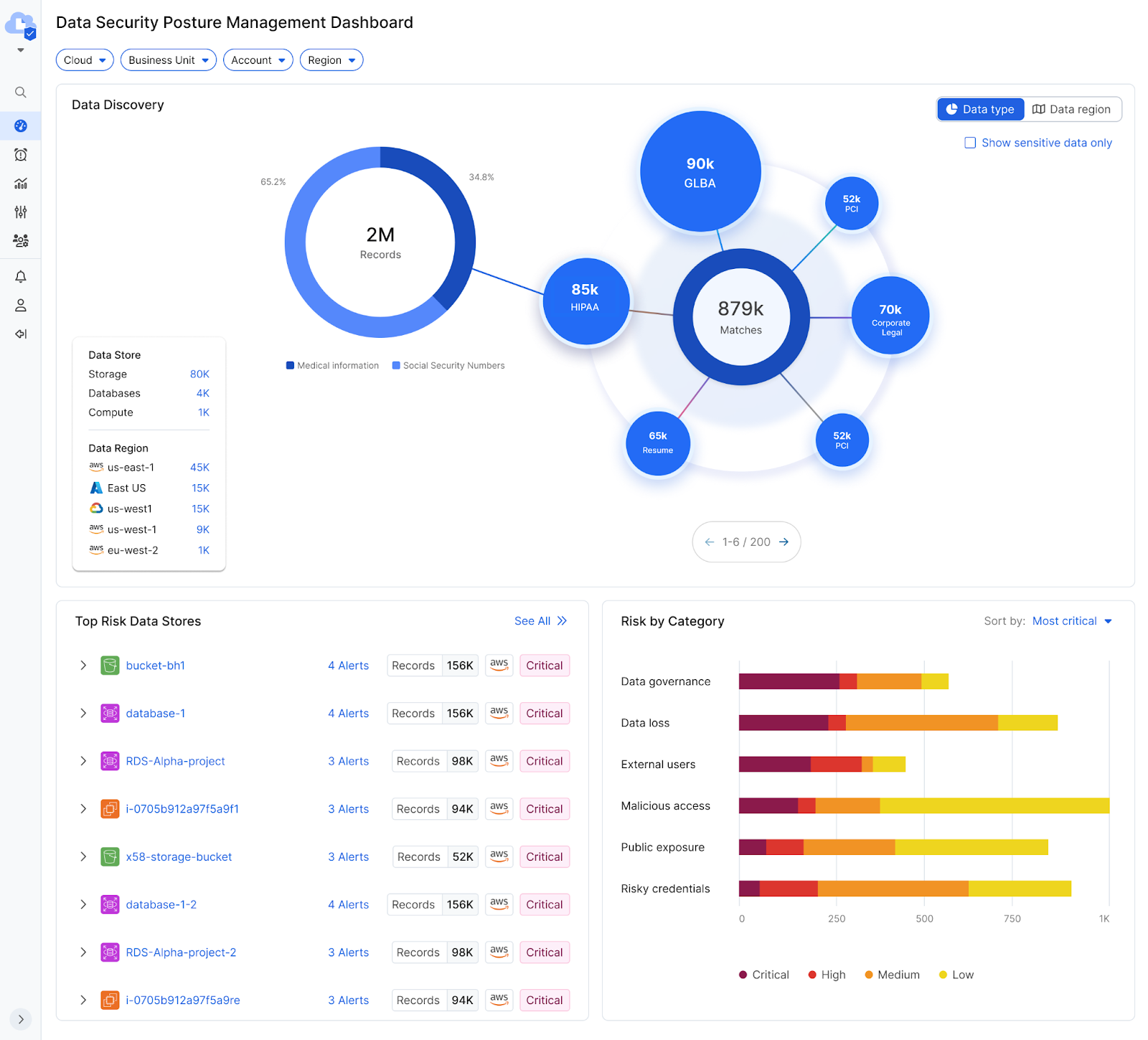Viewport: 1148px width, 1040px height.
Task: Click the users group icon in sidebar
Action: click(21, 241)
